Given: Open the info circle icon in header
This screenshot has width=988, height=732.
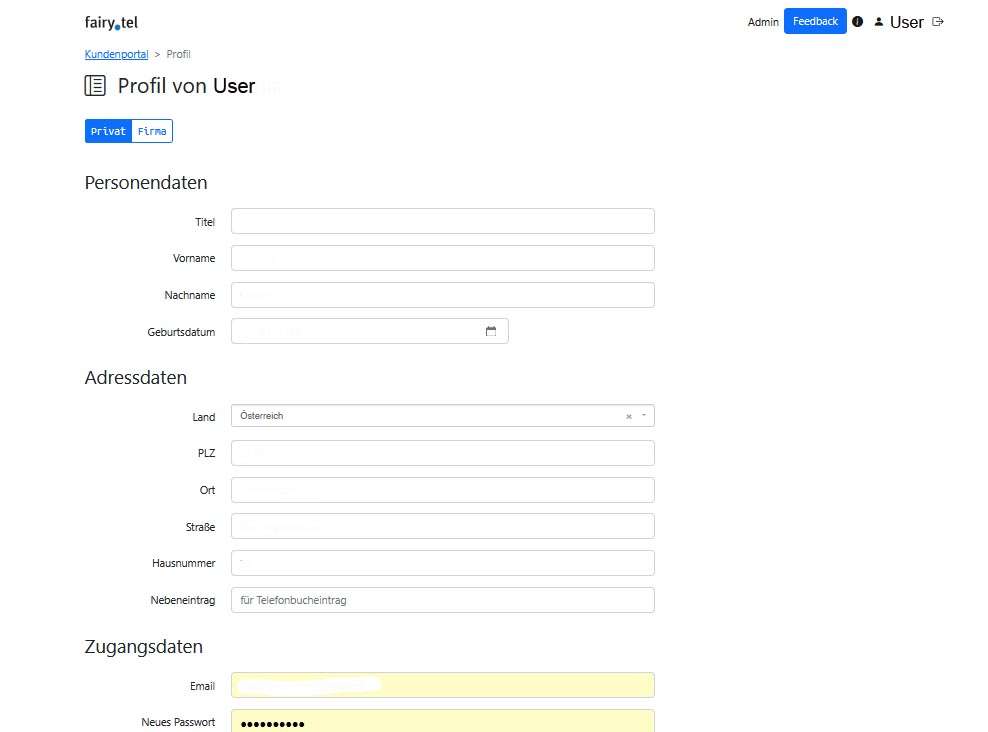Looking at the screenshot, I should [x=858, y=21].
